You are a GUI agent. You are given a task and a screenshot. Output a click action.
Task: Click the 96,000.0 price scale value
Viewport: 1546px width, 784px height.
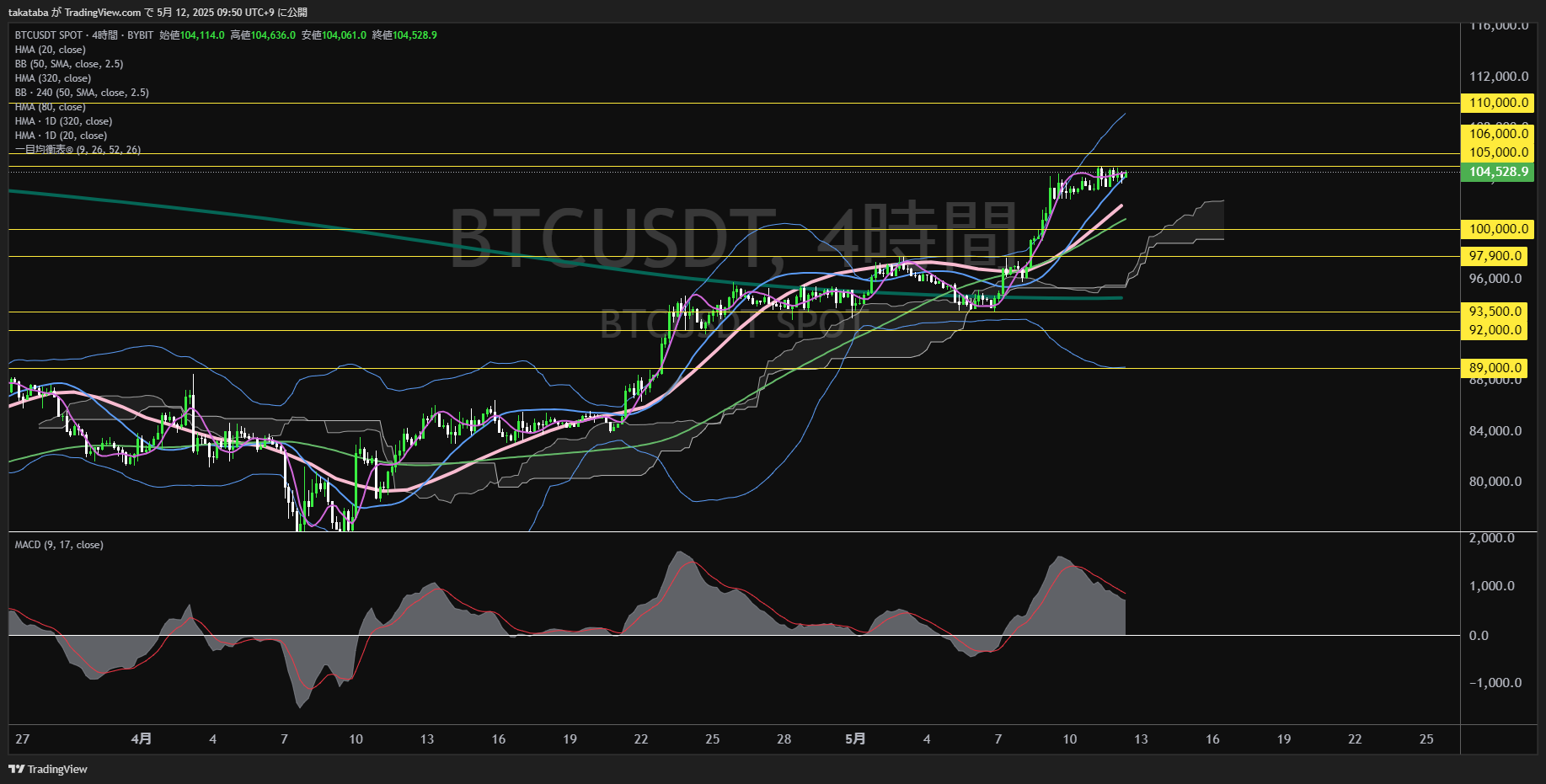tap(1495, 279)
